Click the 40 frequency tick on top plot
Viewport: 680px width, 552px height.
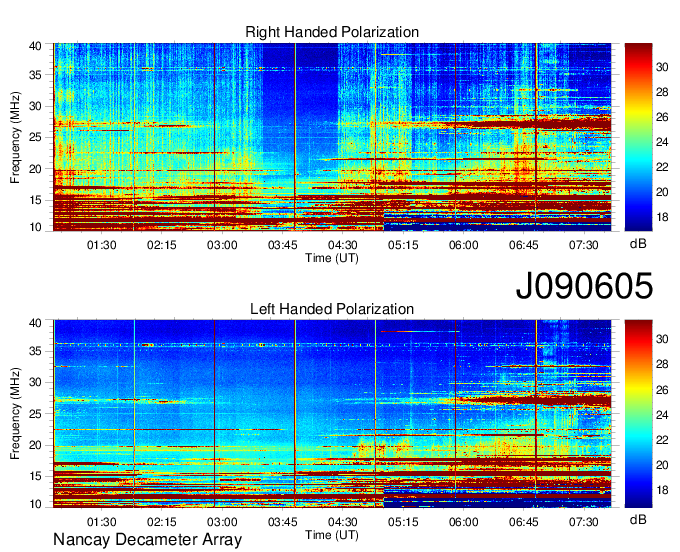[35, 46]
